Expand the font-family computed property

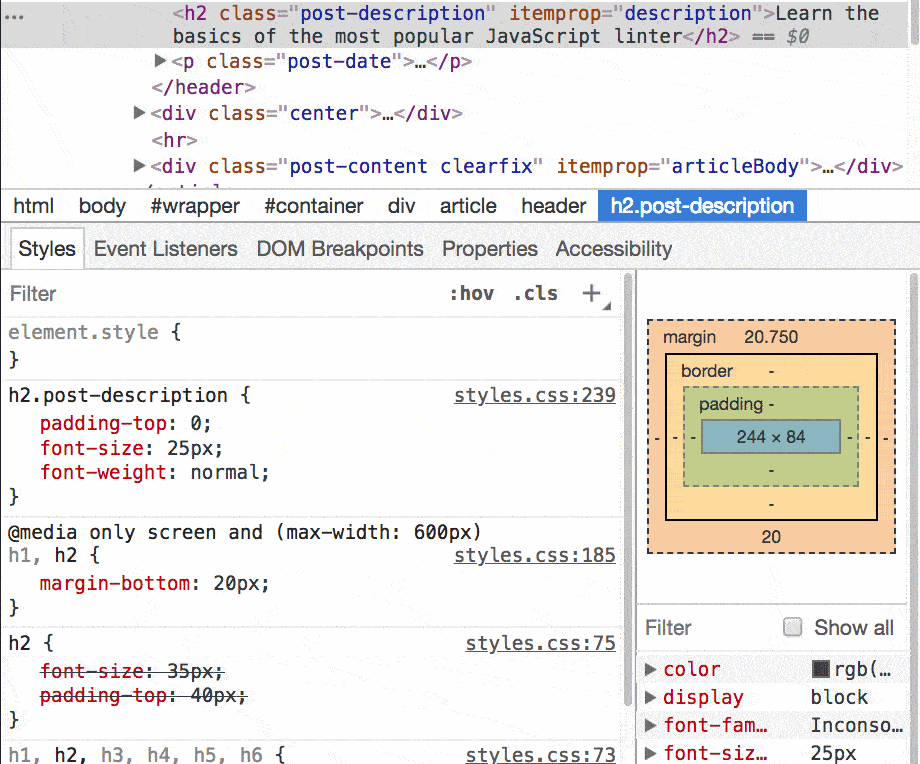[653, 725]
